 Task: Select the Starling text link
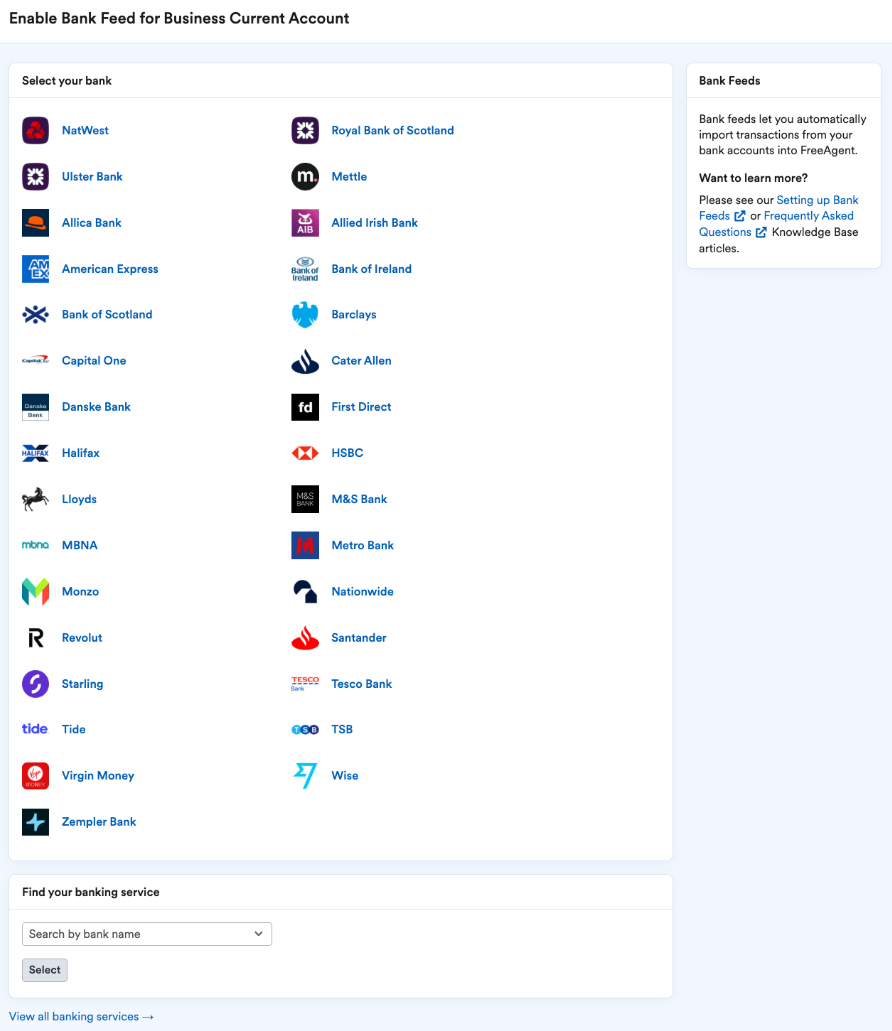[x=82, y=684]
